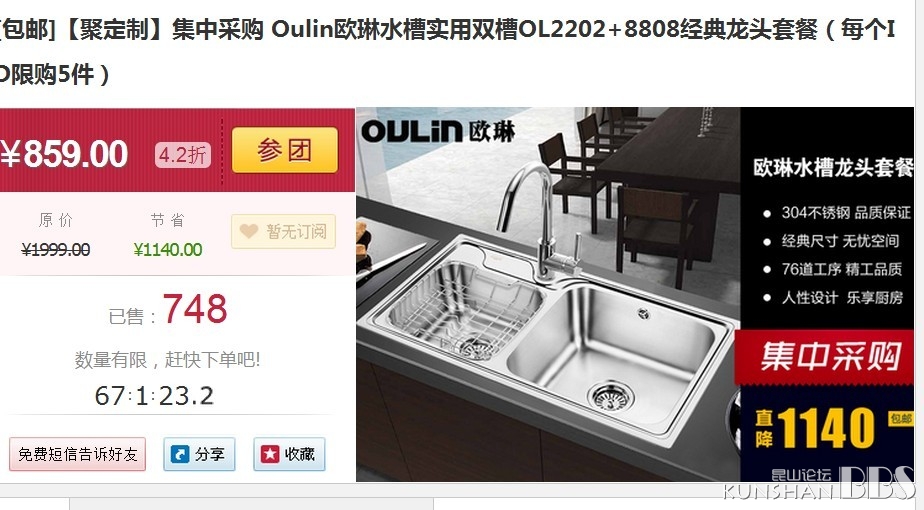This screenshot has height=510, width=924.
Task: Click the 暂无订阅 subscription button
Action: click(283, 231)
